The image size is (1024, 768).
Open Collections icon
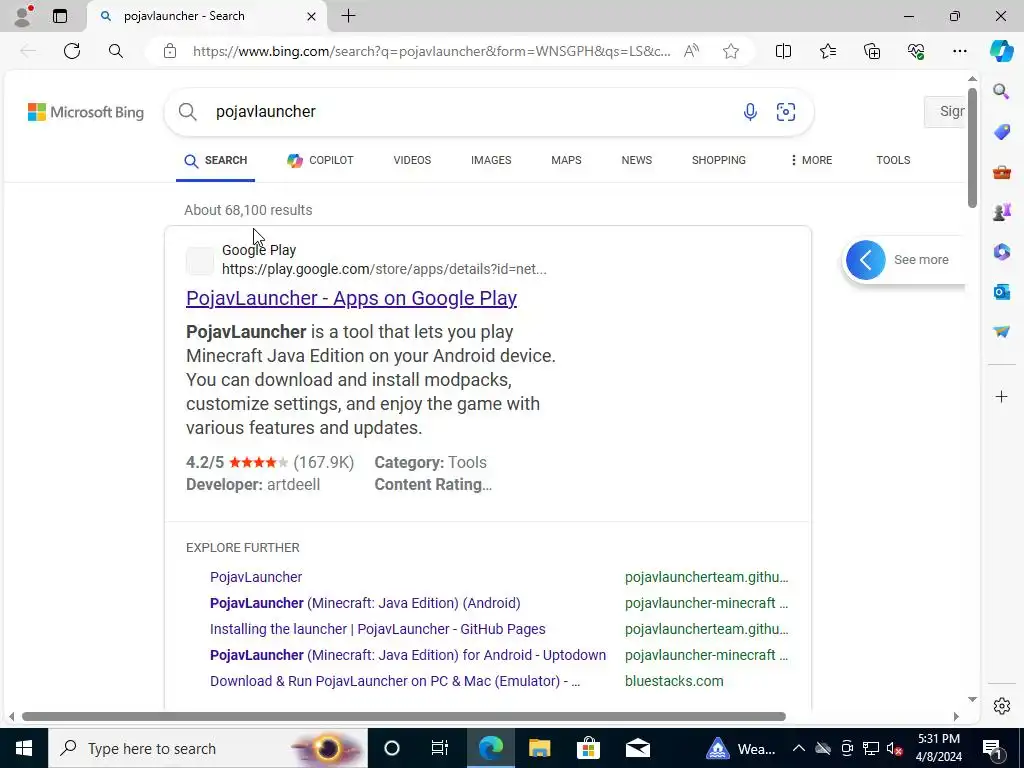(872, 51)
